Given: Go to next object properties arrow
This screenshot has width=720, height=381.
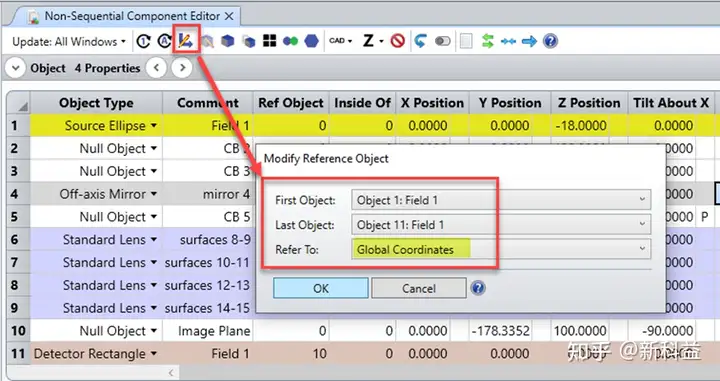Looking at the screenshot, I should [182, 68].
